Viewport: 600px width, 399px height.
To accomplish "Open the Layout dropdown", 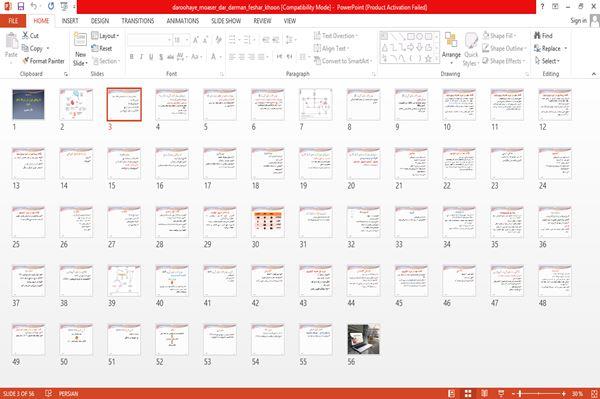I will (x=106, y=36).
